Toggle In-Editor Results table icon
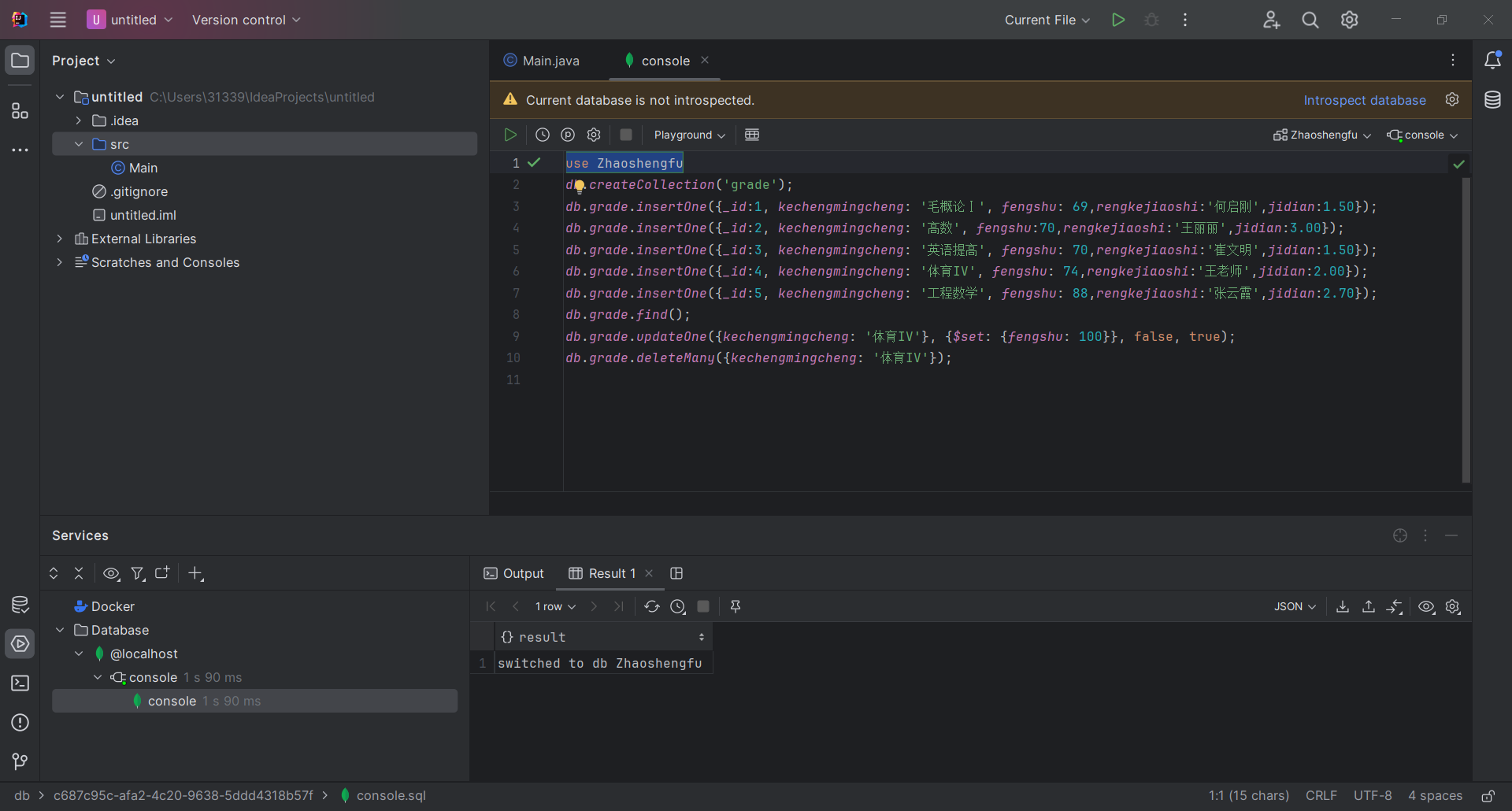This screenshot has width=1512, height=811. point(752,135)
